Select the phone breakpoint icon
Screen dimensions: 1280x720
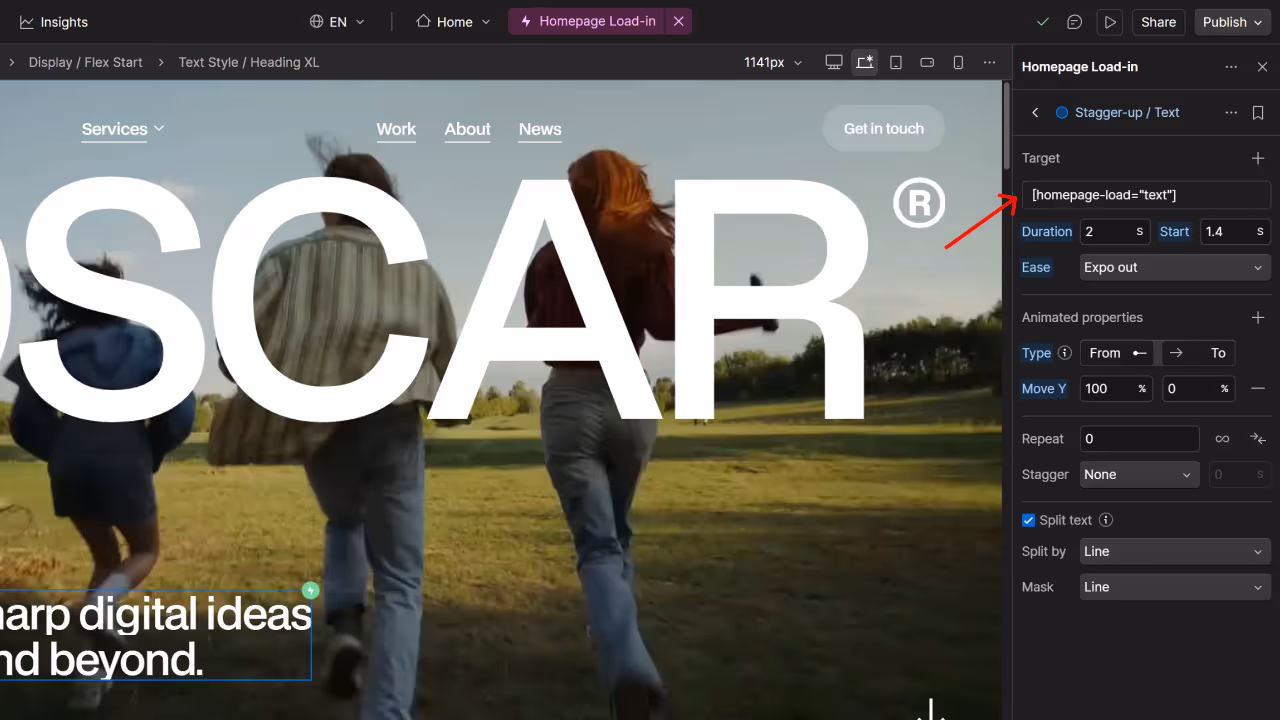[958, 62]
